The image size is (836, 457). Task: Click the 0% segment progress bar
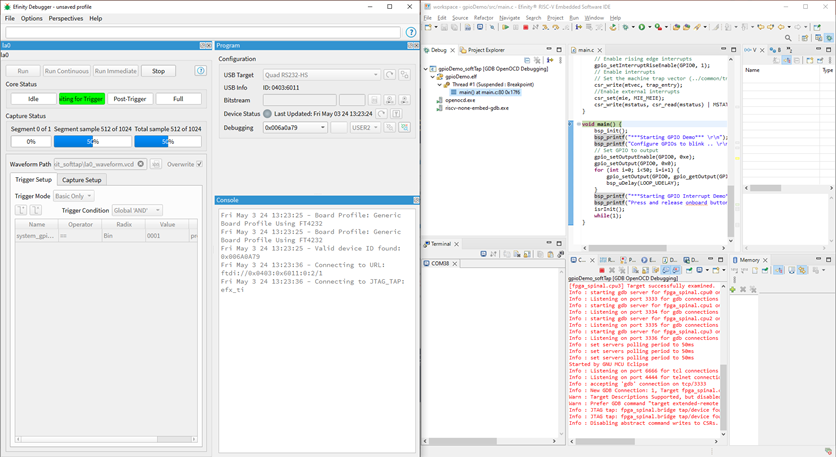pyautogui.click(x=31, y=141)
